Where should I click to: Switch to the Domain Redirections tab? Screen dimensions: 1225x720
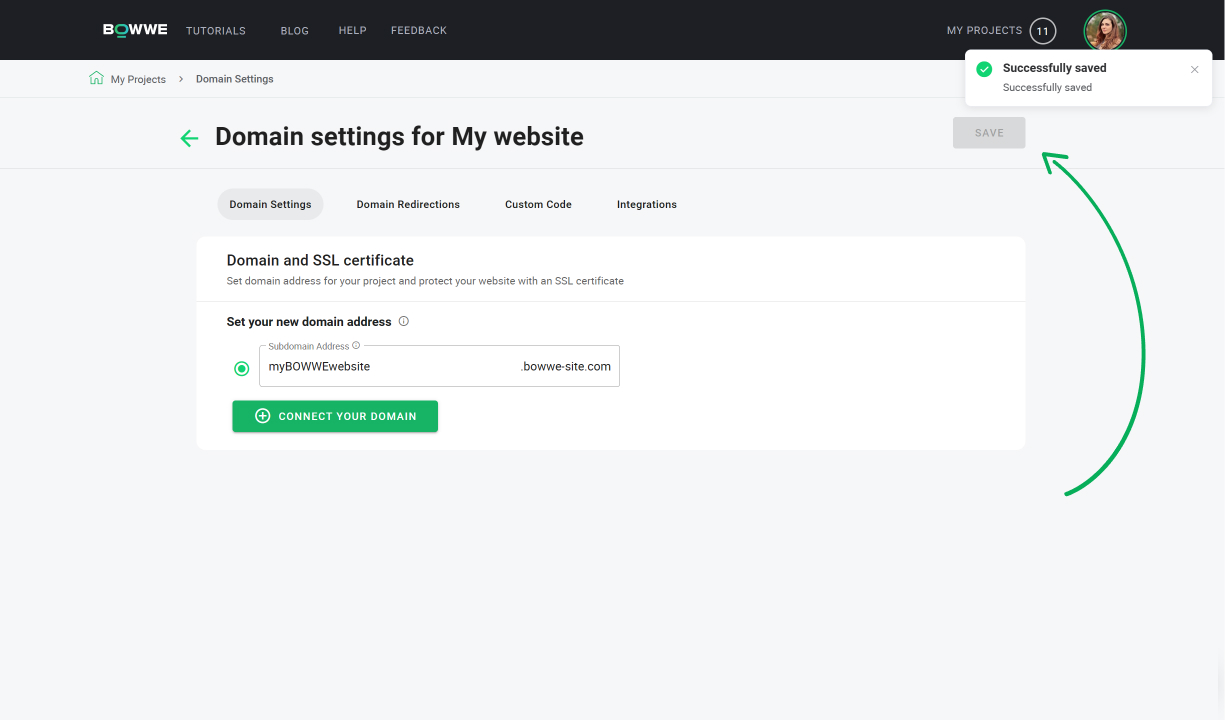click(x=408, y=204)
